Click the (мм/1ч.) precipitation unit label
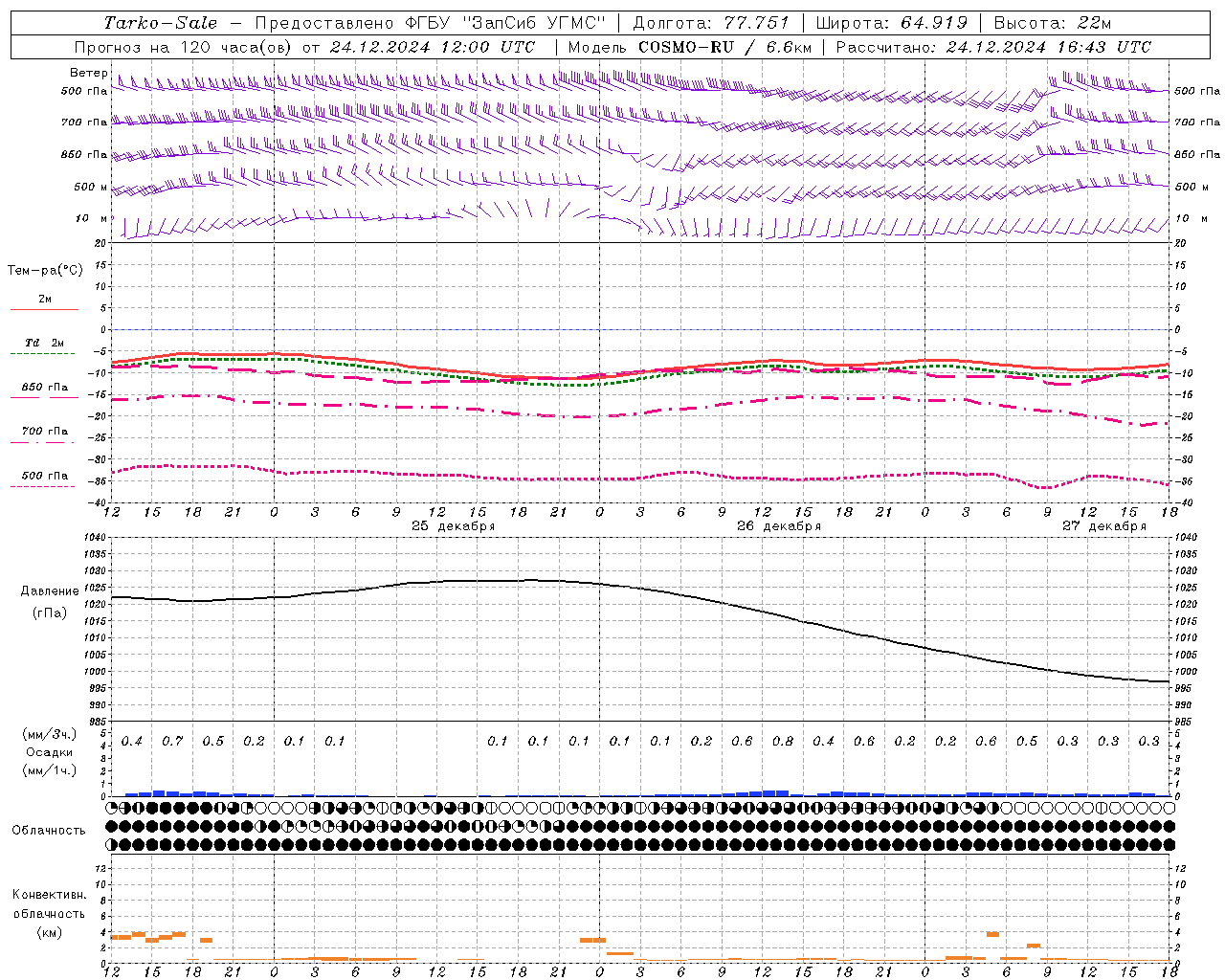Viewport: 1225px width, 980px height. [x=50, y=770]
